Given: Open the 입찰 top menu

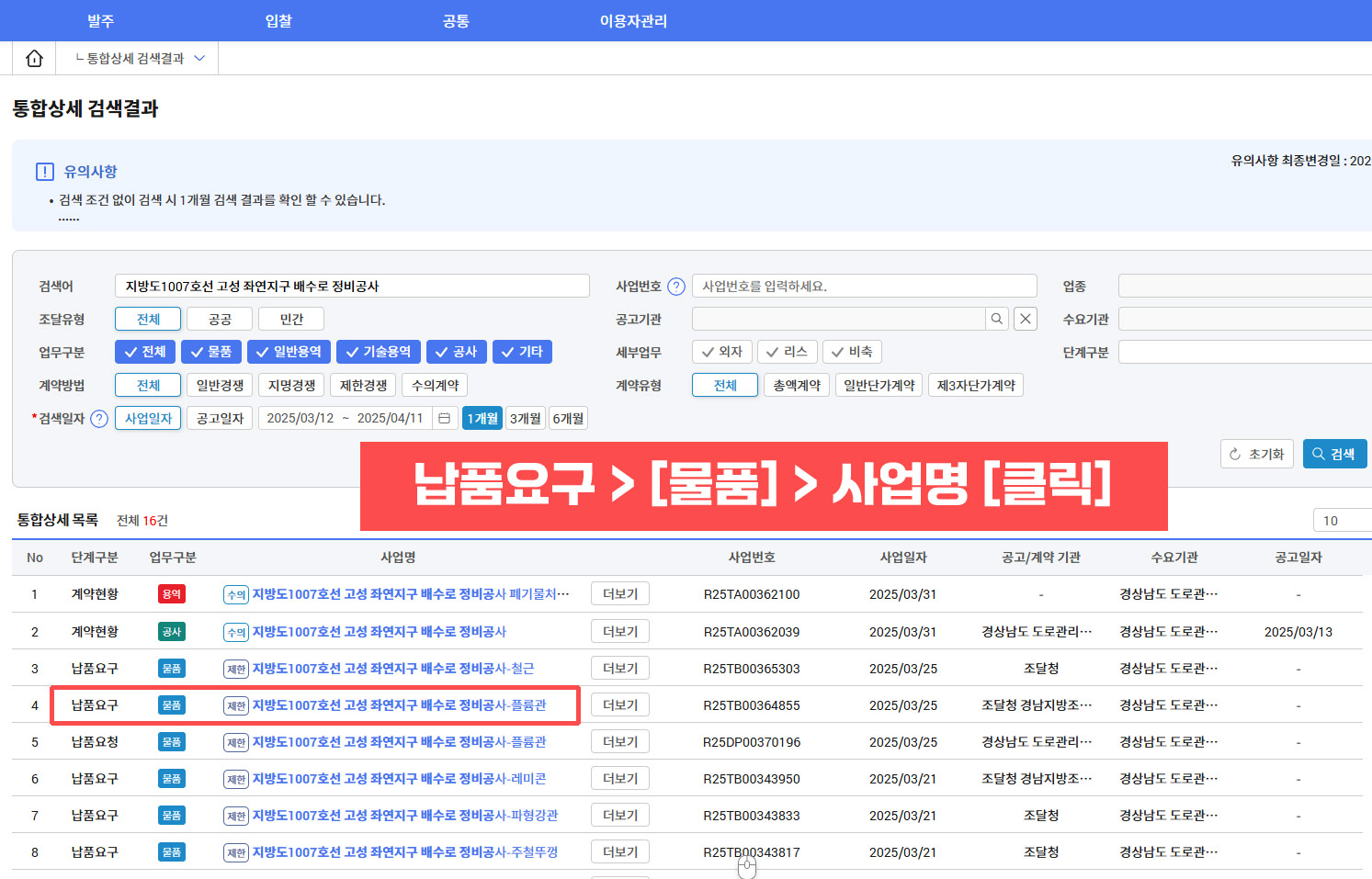Looking at the screenshot, I should point(278,20).
